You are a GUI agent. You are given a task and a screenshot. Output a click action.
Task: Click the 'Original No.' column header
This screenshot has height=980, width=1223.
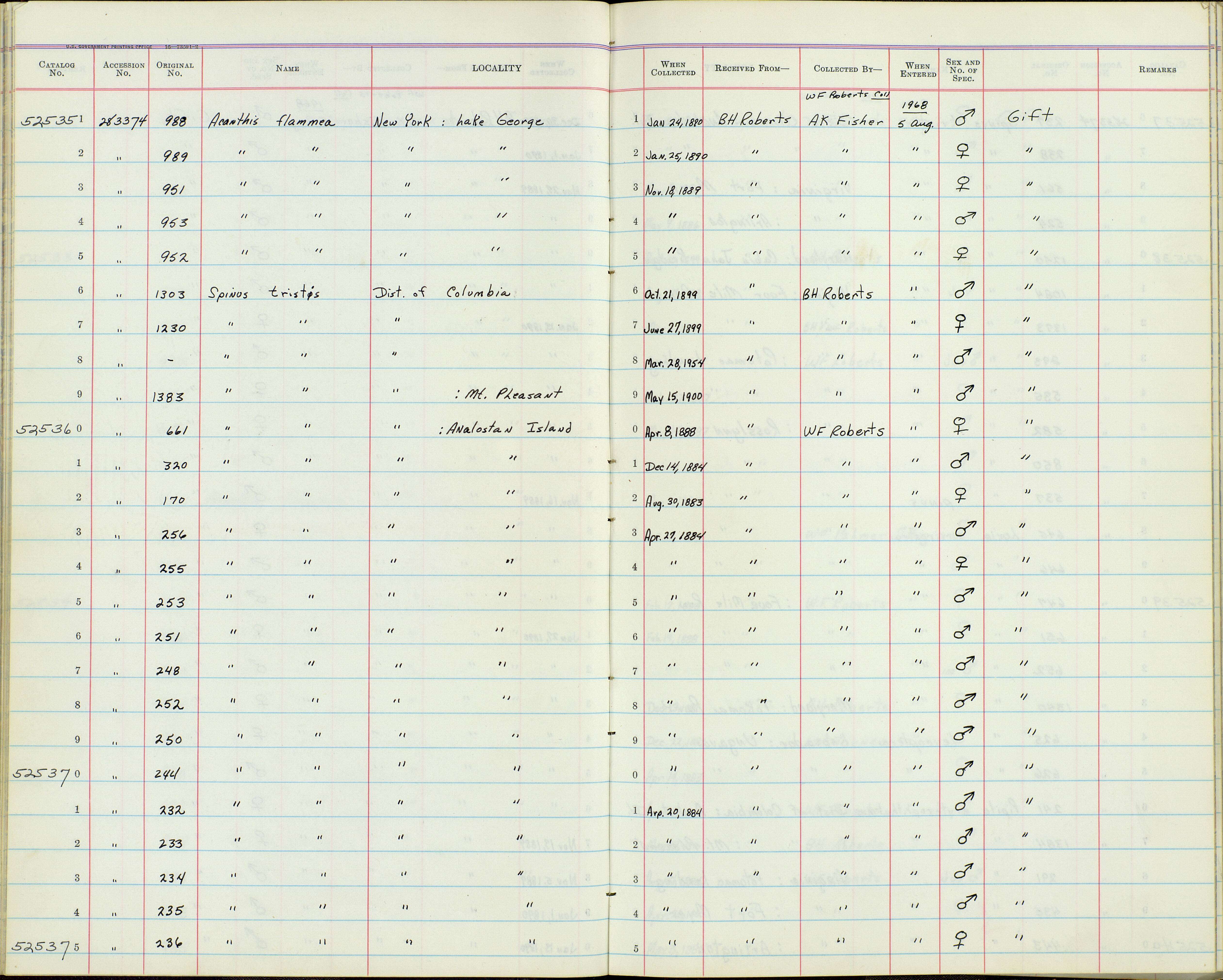[x=175, y=69]
